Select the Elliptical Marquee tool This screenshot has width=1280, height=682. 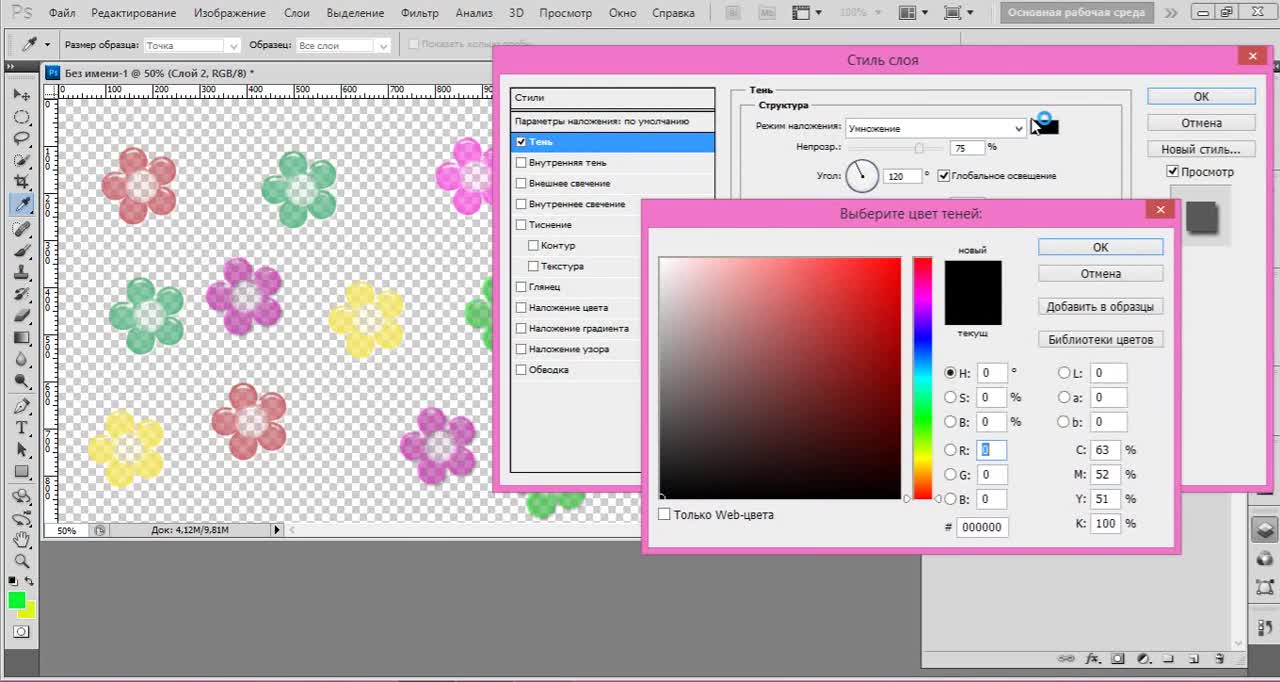21,117
